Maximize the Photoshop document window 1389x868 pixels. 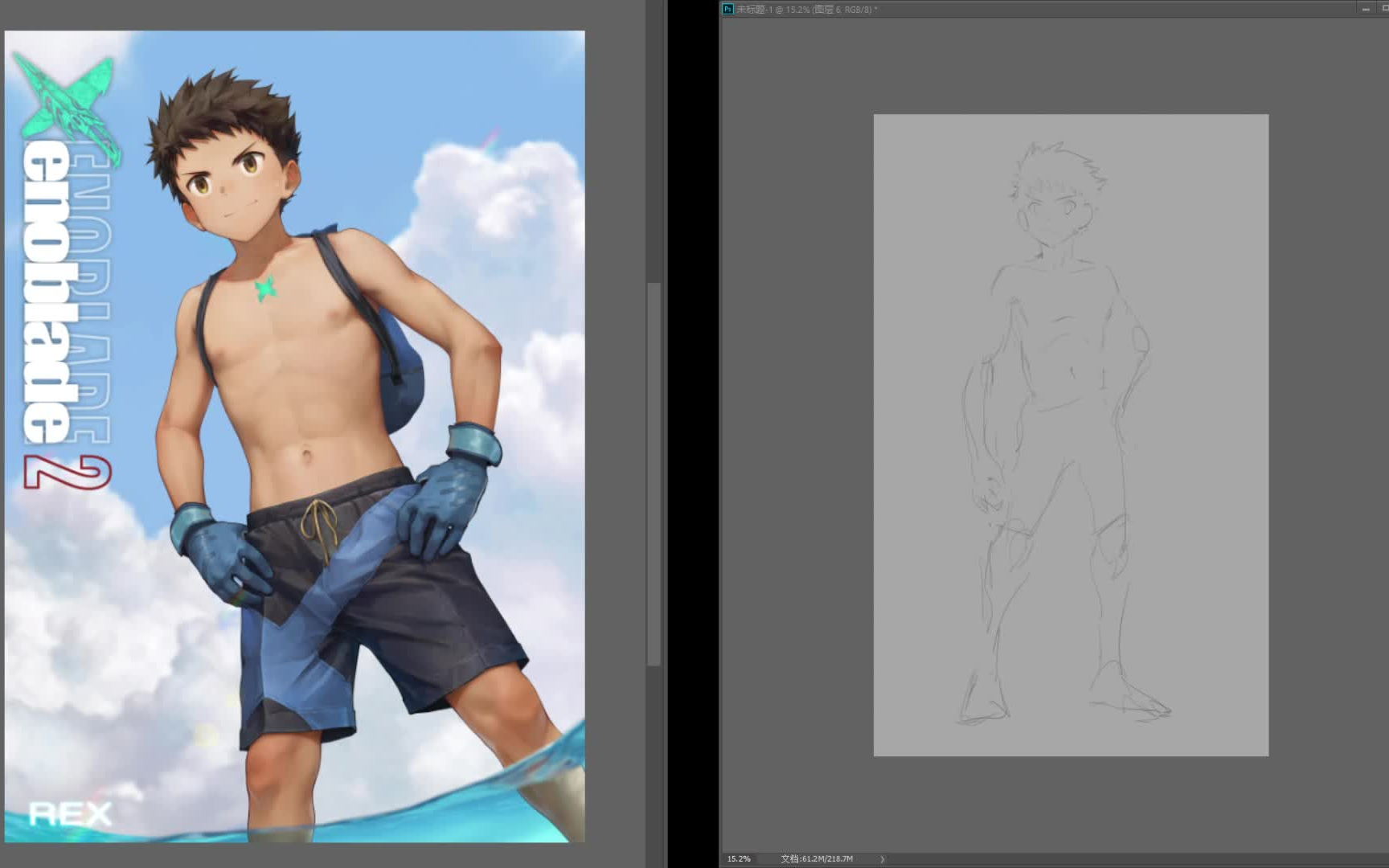(x=1384, y=9)
